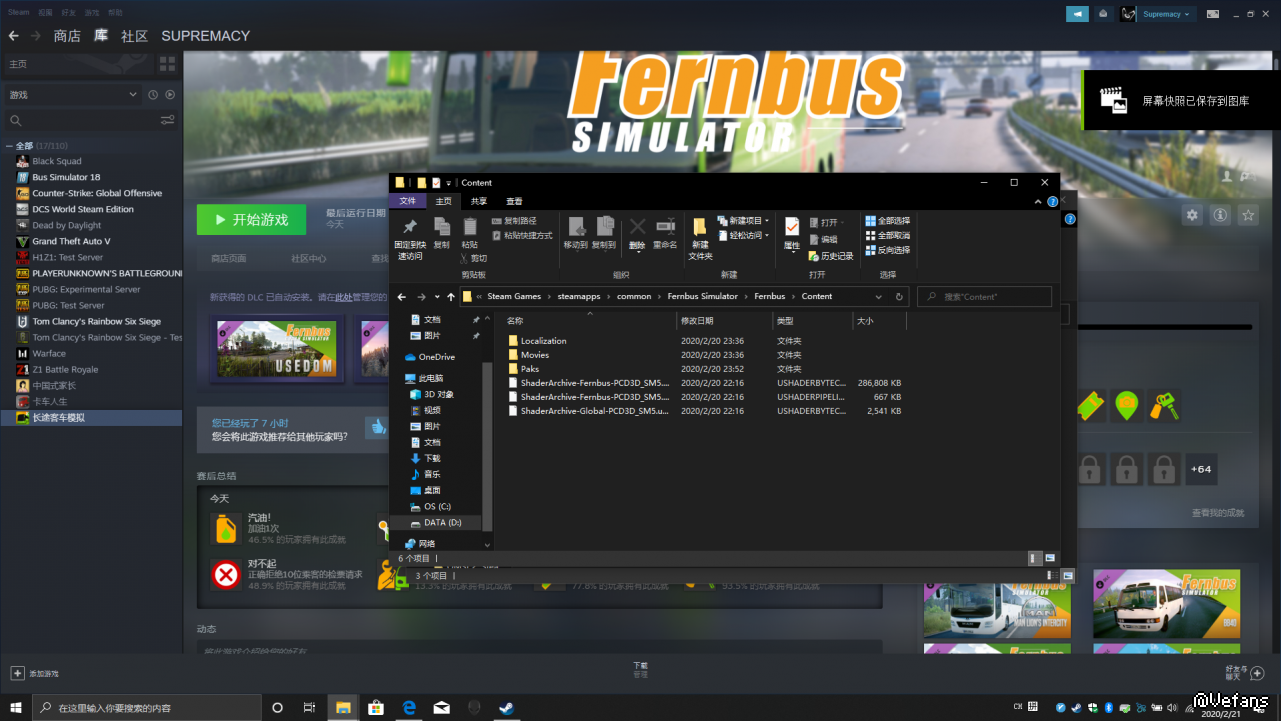Viewport: 1281px width, 721px height.
Task: Create a New Folder (新建文件夹) in Explorer
Action: click(700, 239)
